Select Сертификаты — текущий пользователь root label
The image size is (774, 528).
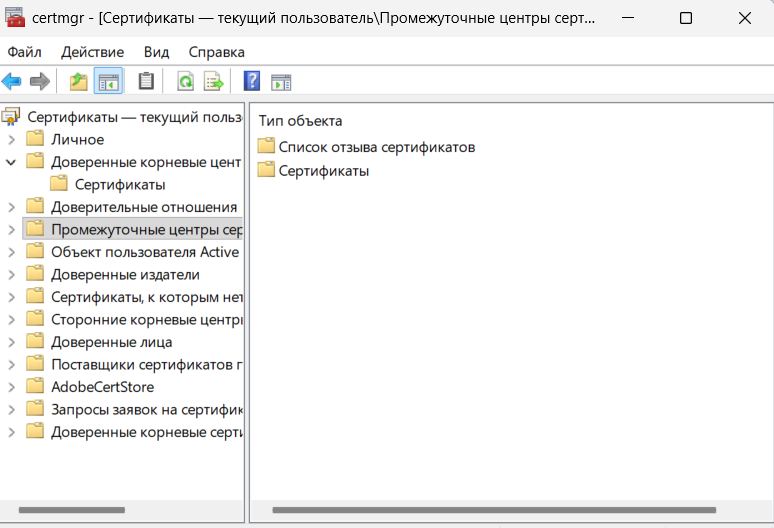134,117
